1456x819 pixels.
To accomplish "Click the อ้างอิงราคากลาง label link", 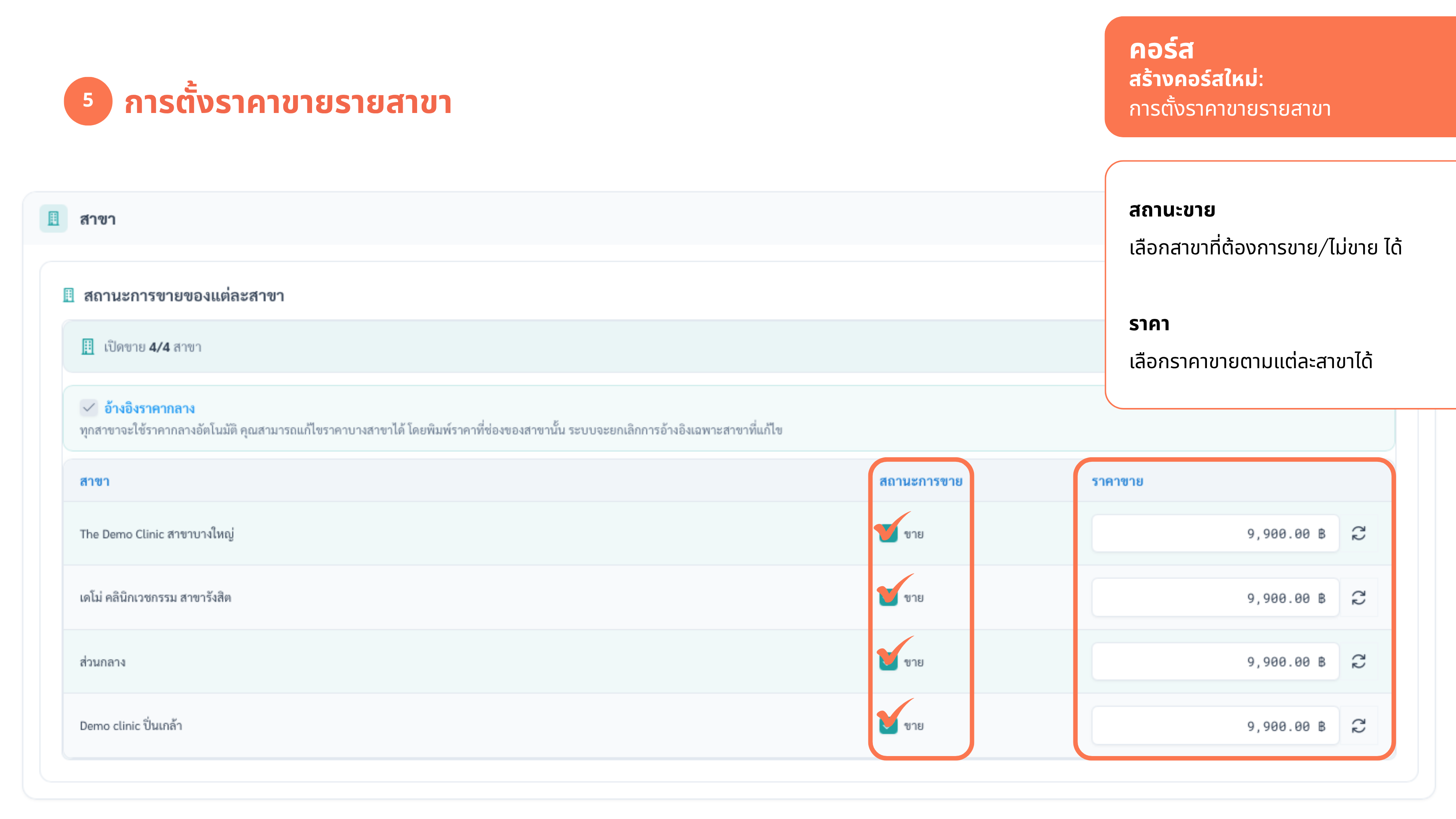I will click(x=149, y=408).
